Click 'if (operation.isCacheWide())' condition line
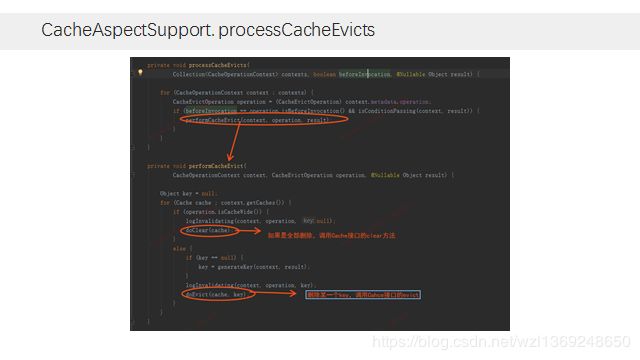The width and height of the screenshot is (640, 360). [221, 212]
